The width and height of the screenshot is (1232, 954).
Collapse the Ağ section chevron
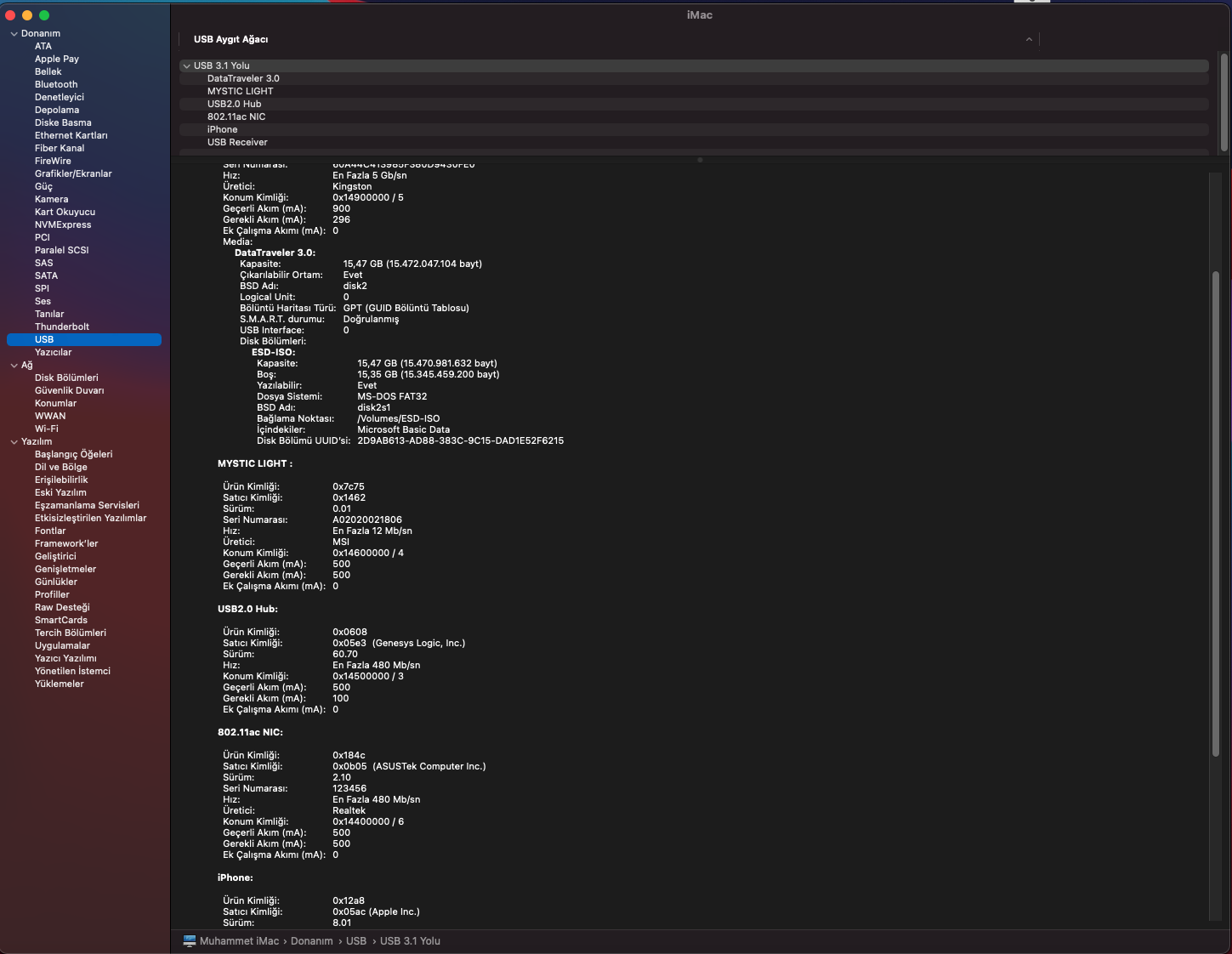[x=14, y=366]
